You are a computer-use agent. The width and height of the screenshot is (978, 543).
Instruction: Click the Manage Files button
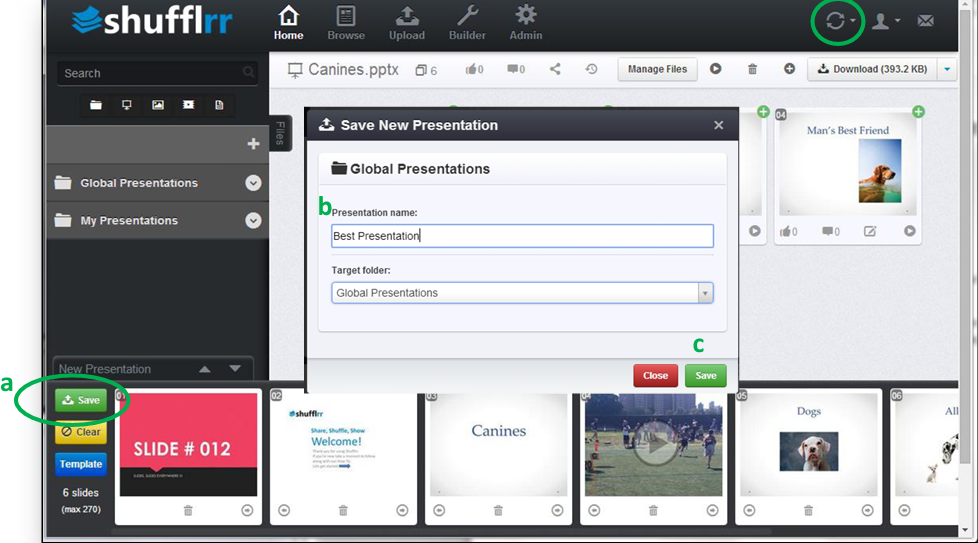point(657,69)
